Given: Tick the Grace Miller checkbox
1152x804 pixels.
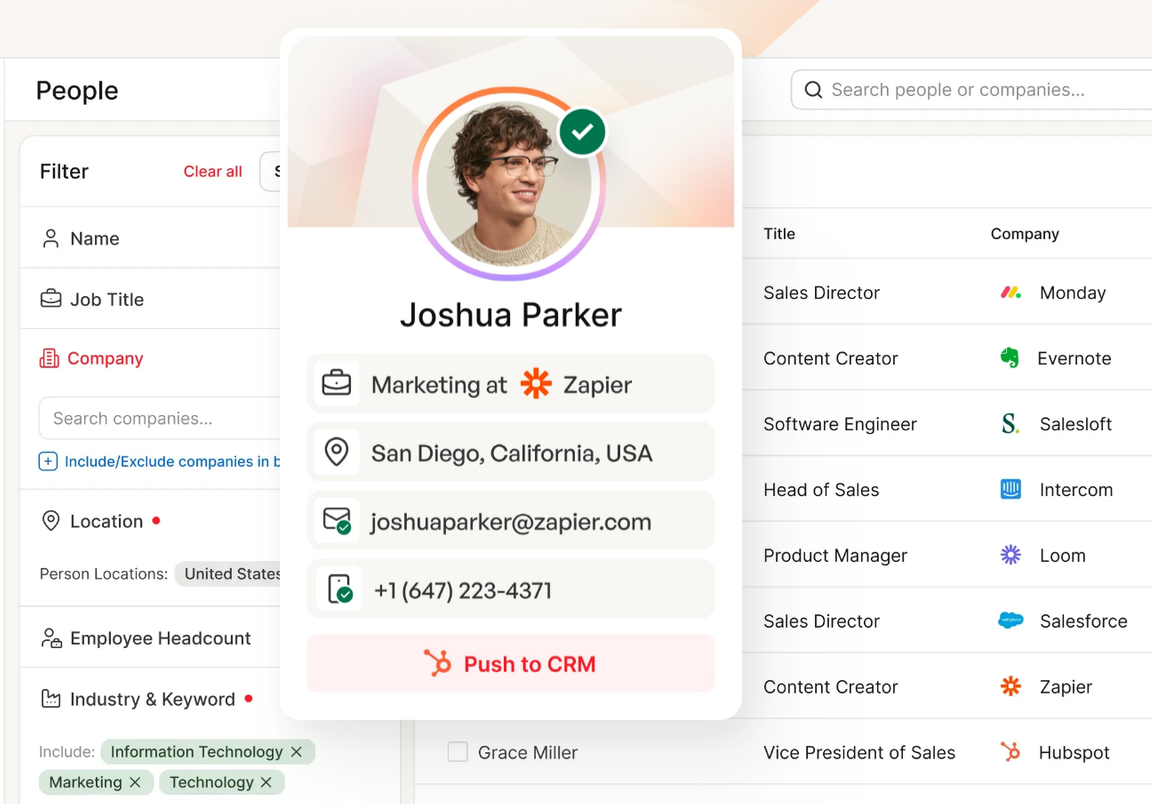Looking at the screenshot, I should coord(458,752).
